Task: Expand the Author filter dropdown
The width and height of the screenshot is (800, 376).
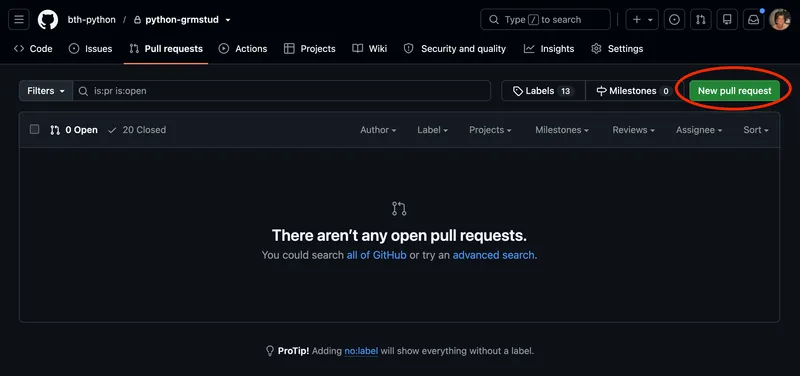Action: (378, 130)
